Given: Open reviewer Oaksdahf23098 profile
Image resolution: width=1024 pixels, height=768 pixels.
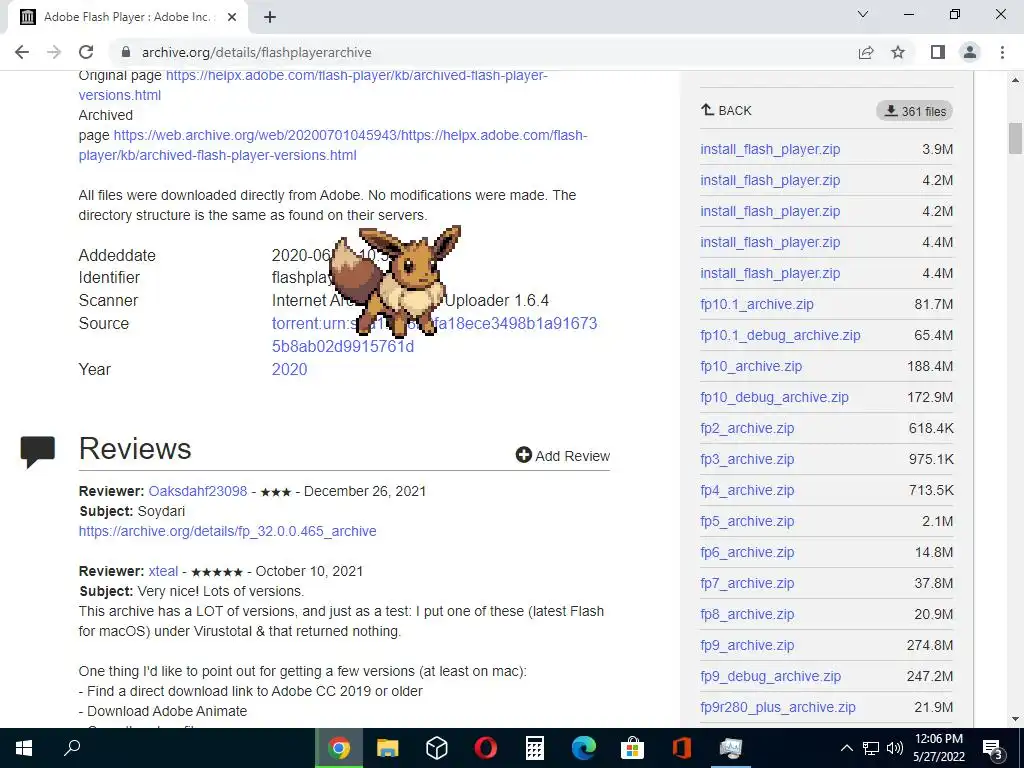Looking at the screenshot, I should tap(198, 491).
